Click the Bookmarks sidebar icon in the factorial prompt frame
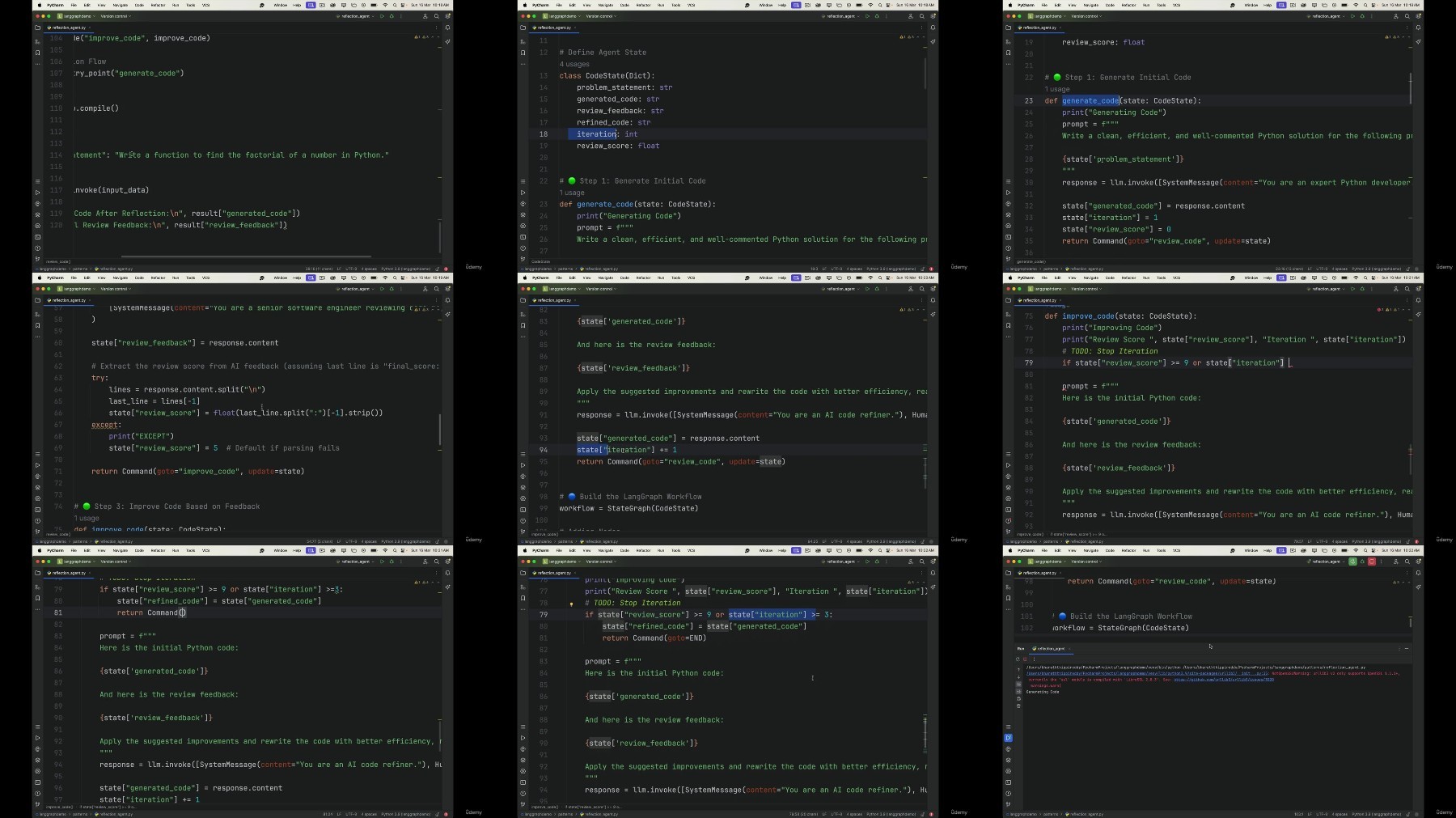Image resolution: width=1456 pixels, height=818 pixels. click(x=37, y=52)
